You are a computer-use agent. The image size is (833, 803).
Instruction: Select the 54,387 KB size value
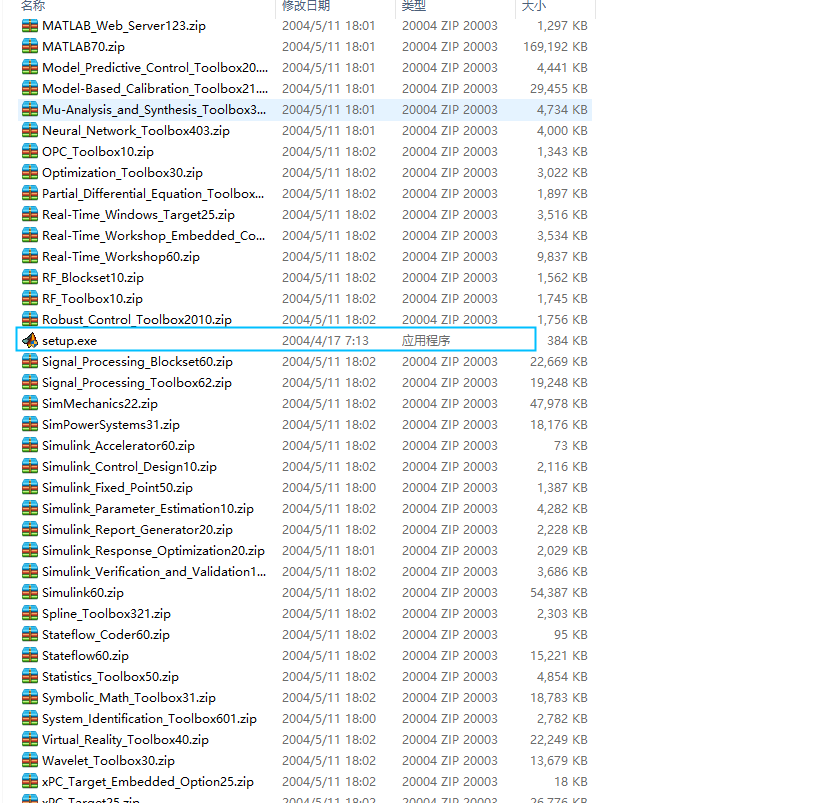coord(559,593)
